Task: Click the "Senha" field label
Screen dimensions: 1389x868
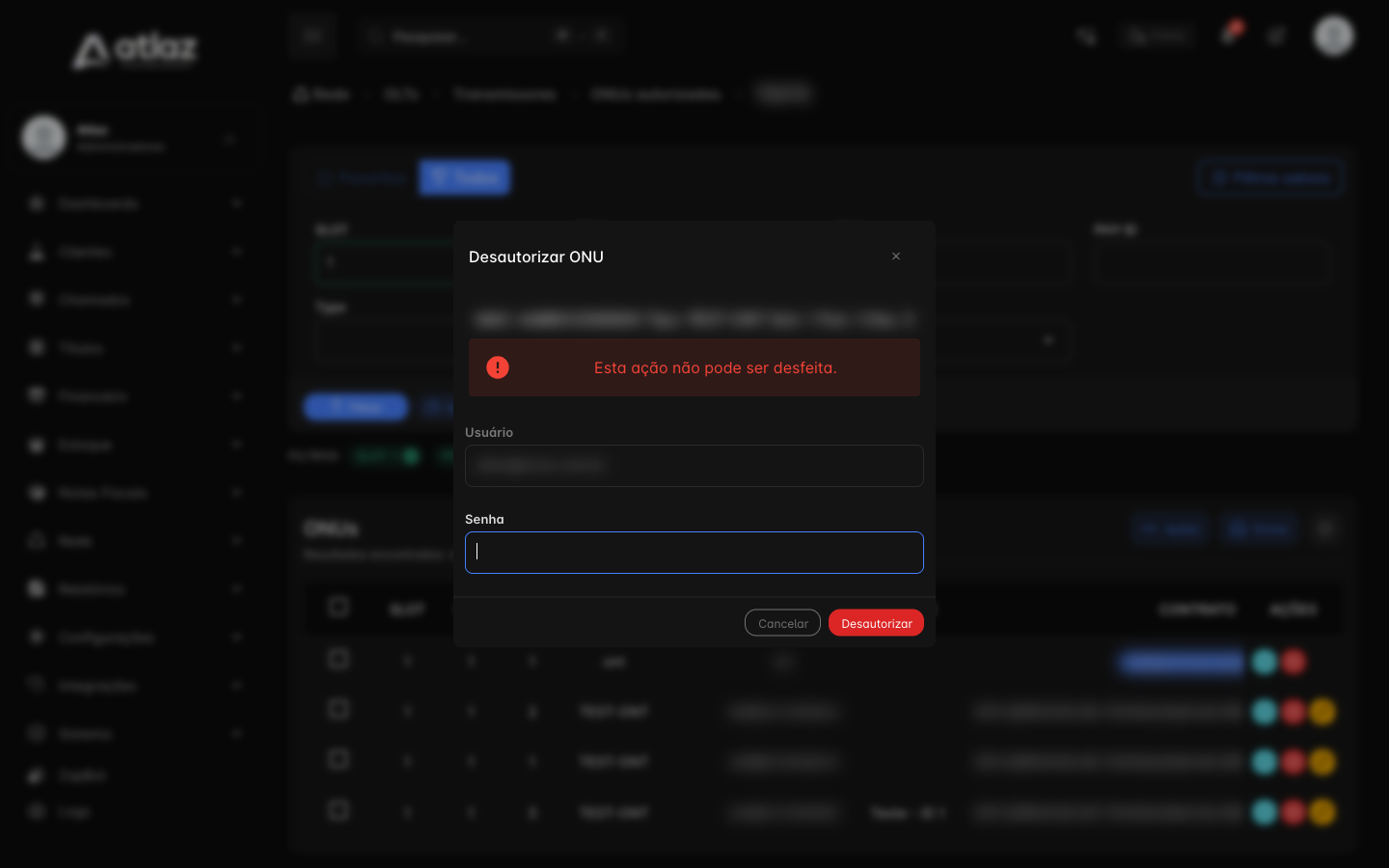Action: (484, 519)
